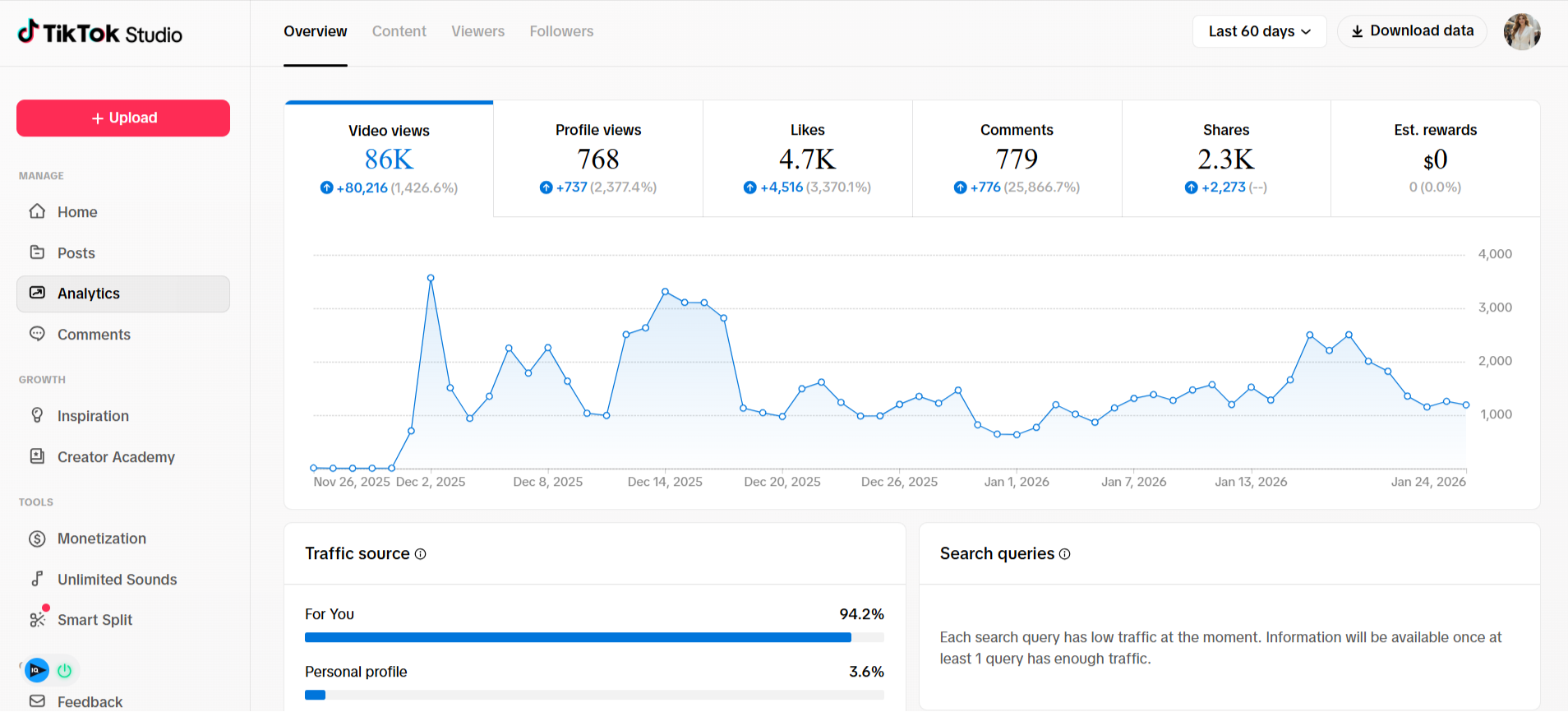Screen dimensions: 1568x712
Task: Click Download data button
Action: (x=1412, y=31)
